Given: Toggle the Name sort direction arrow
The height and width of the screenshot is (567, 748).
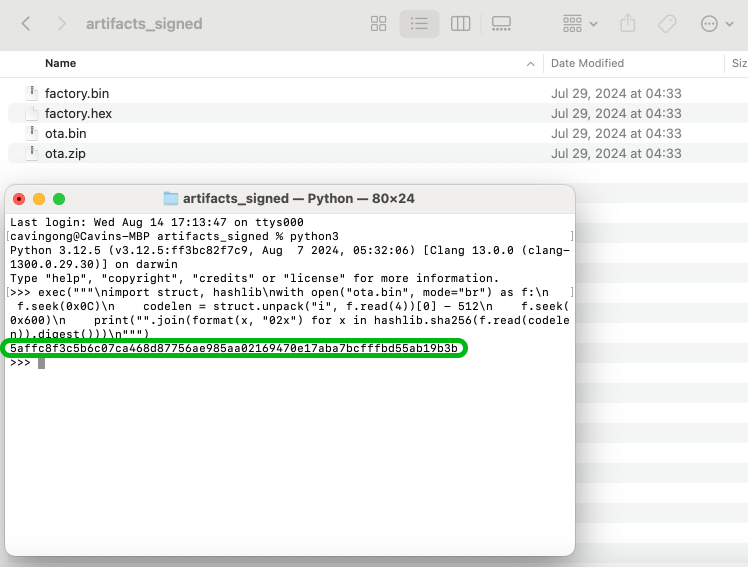Looking at the screenshot, I should (530, 64).
